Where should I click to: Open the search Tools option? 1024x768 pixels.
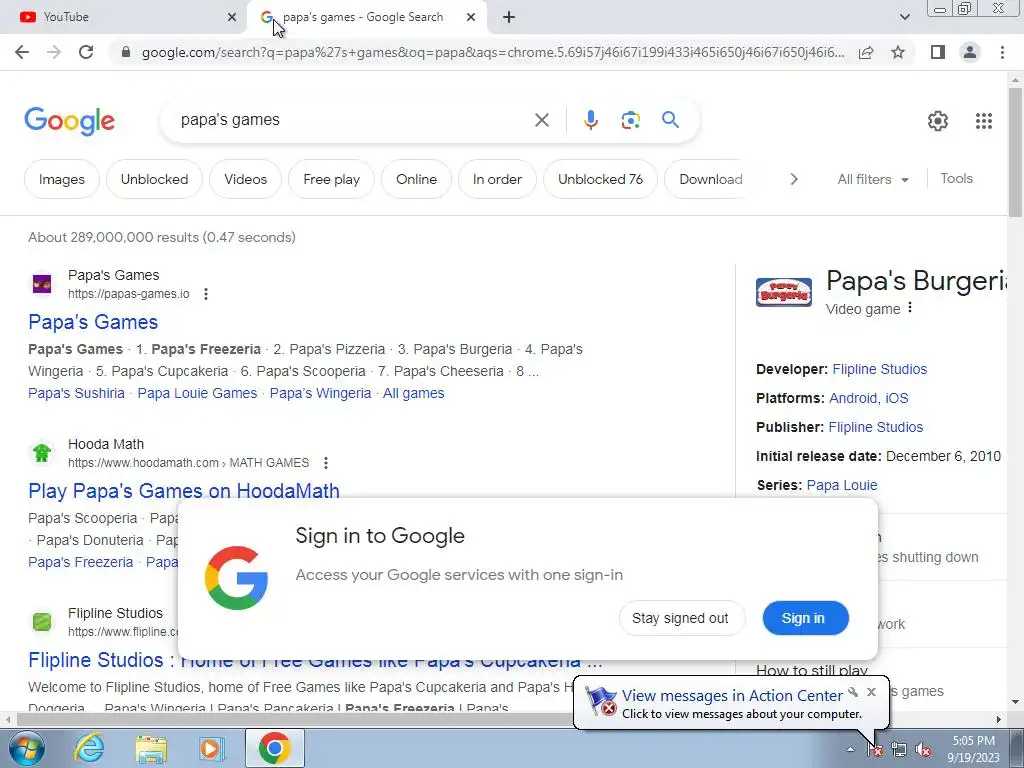(956, 178)
